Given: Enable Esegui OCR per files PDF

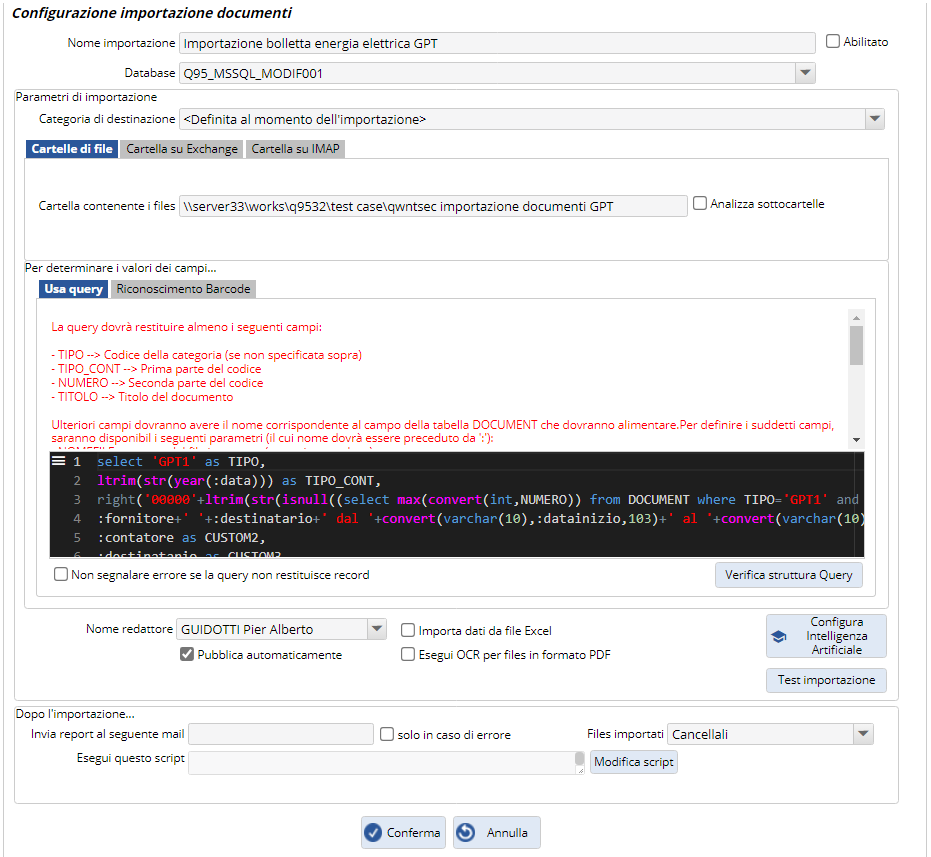Looking at the screenshot, I should (408, 655).
